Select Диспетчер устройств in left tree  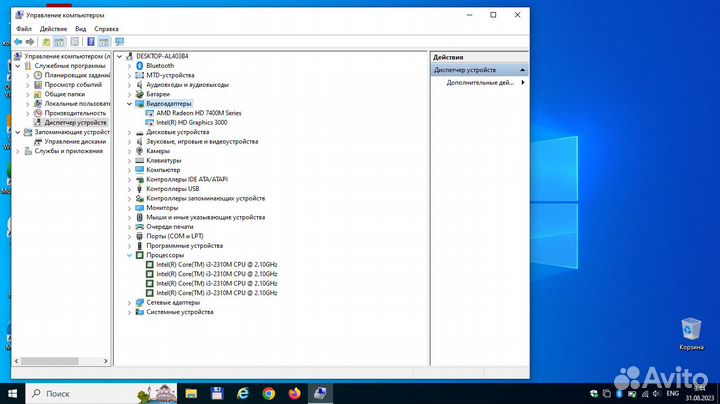(x=75, y=123)
